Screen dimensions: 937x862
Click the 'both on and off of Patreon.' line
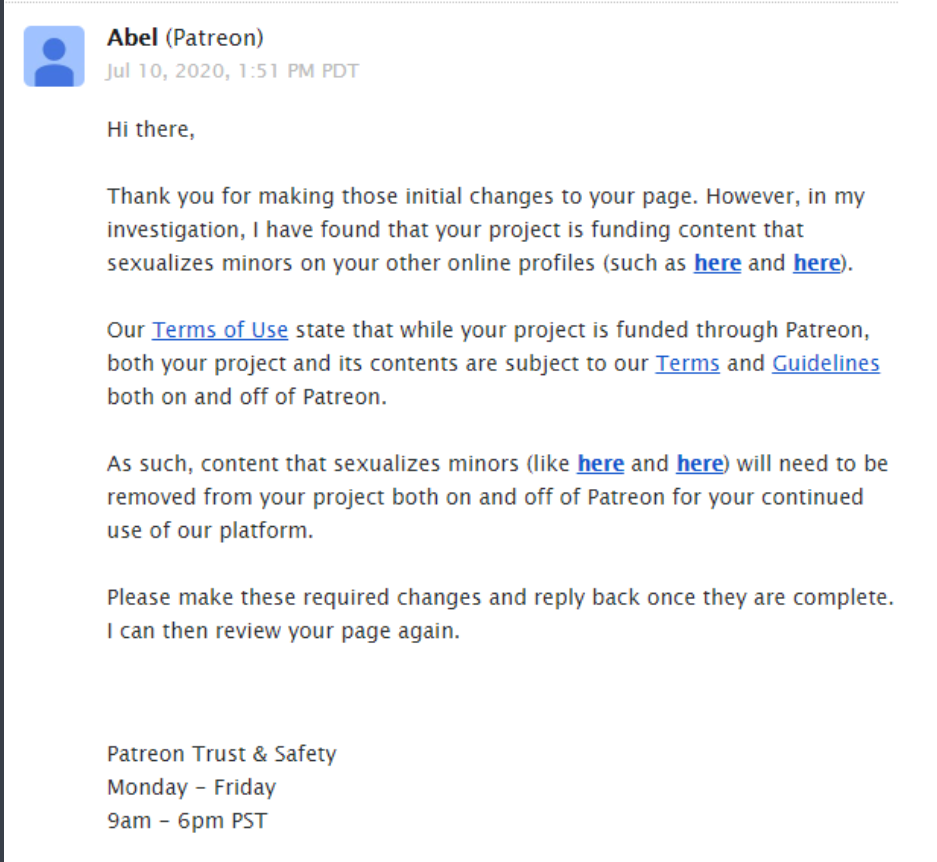coord(247,397)
